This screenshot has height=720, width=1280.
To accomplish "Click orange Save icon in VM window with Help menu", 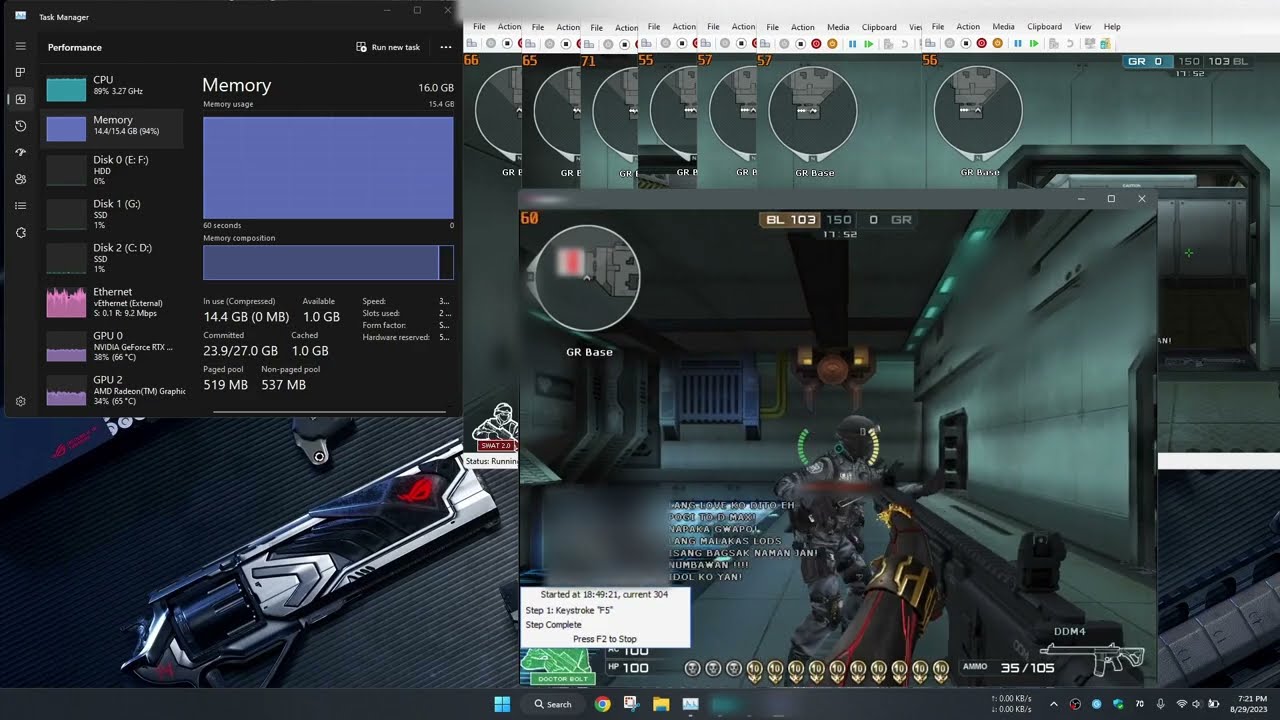I will [997, 44].
